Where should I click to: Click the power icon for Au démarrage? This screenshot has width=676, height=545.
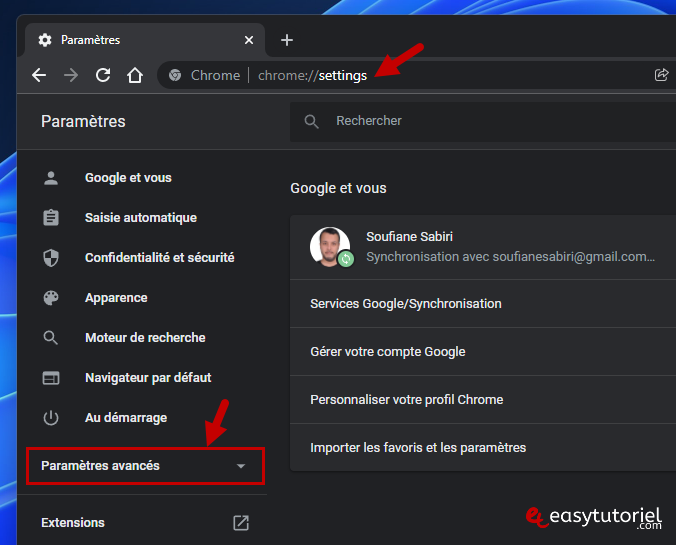click(51, 418)
